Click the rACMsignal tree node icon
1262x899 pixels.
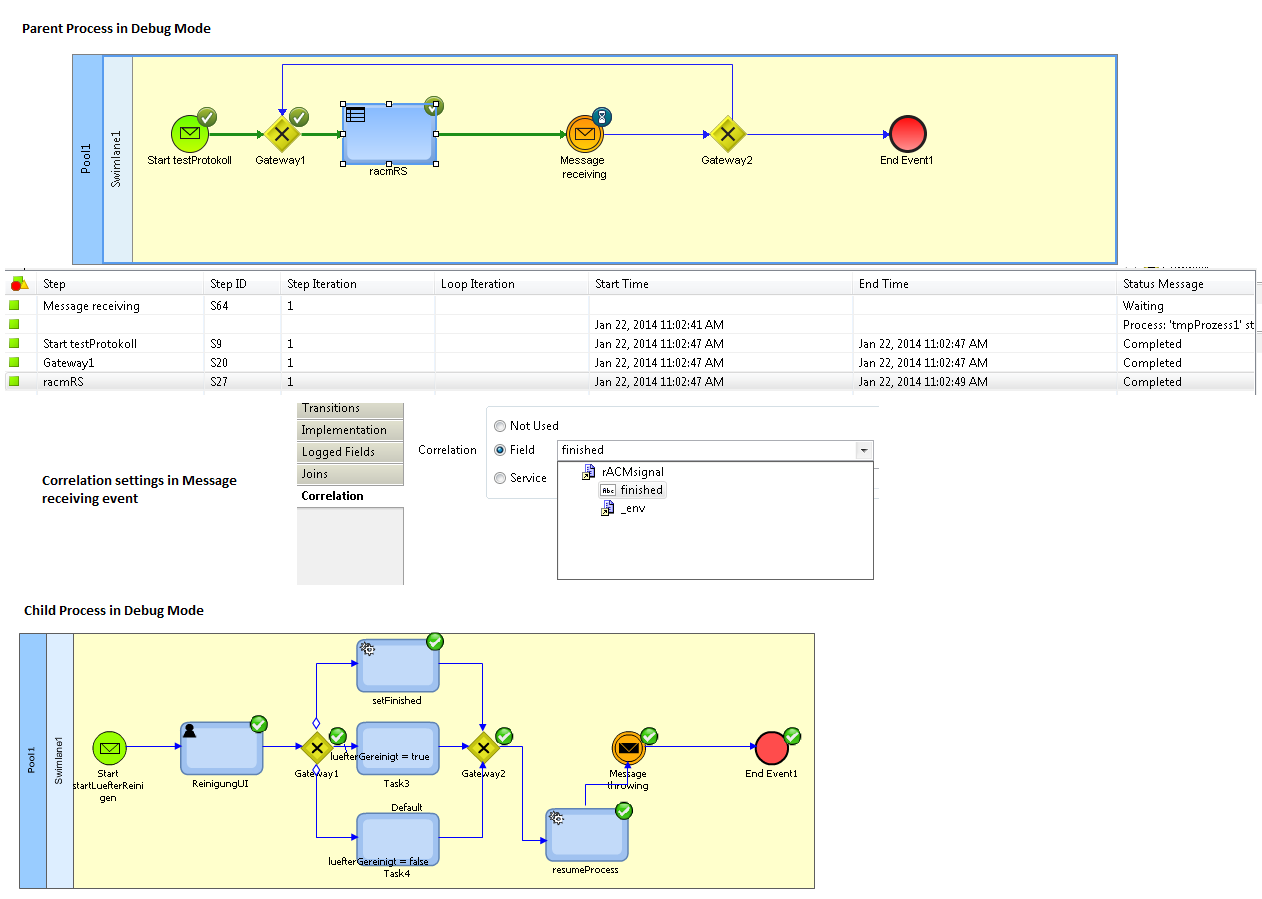point(590,472)
